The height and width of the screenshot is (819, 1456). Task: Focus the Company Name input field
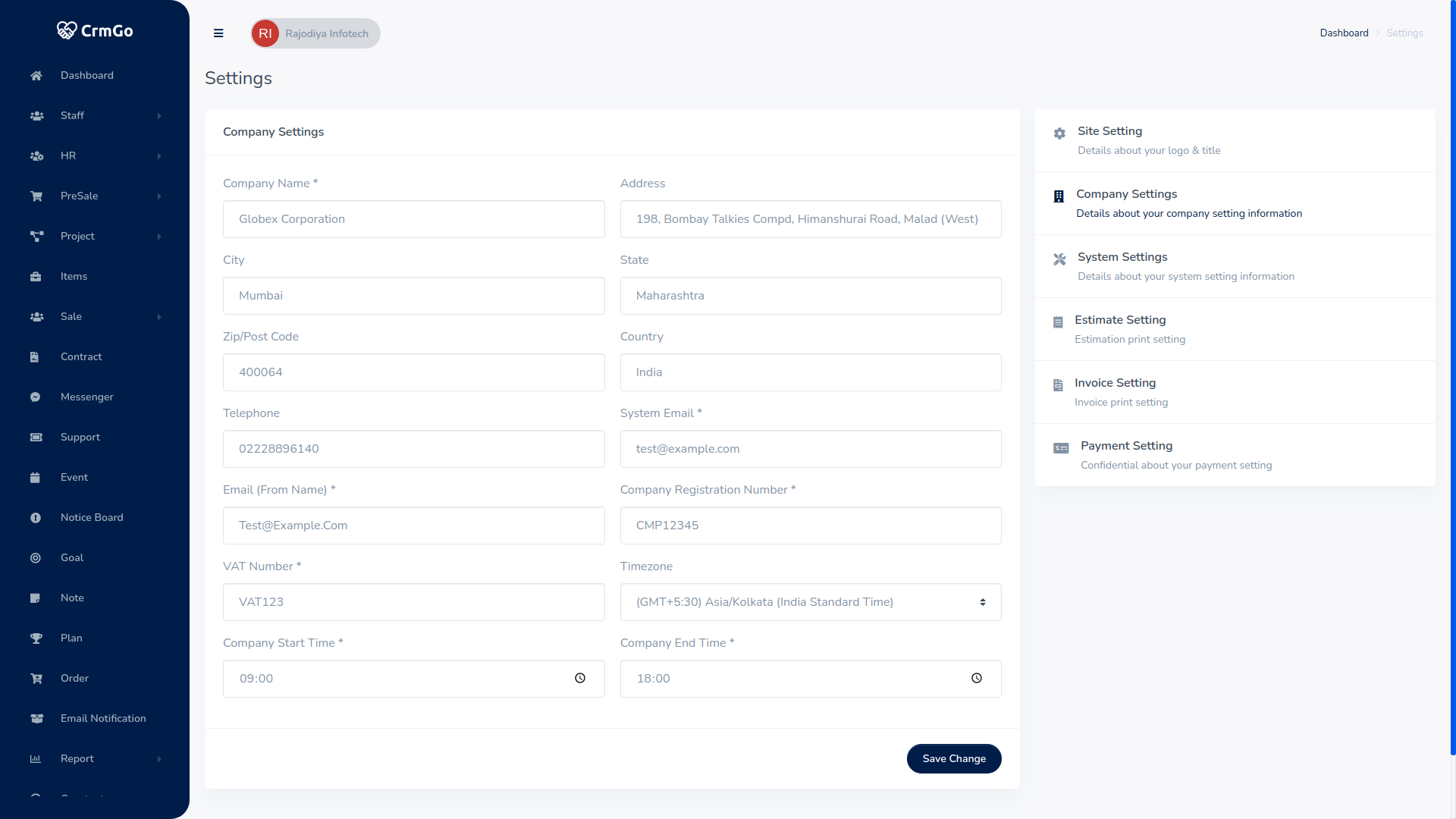tap(413, 219)
